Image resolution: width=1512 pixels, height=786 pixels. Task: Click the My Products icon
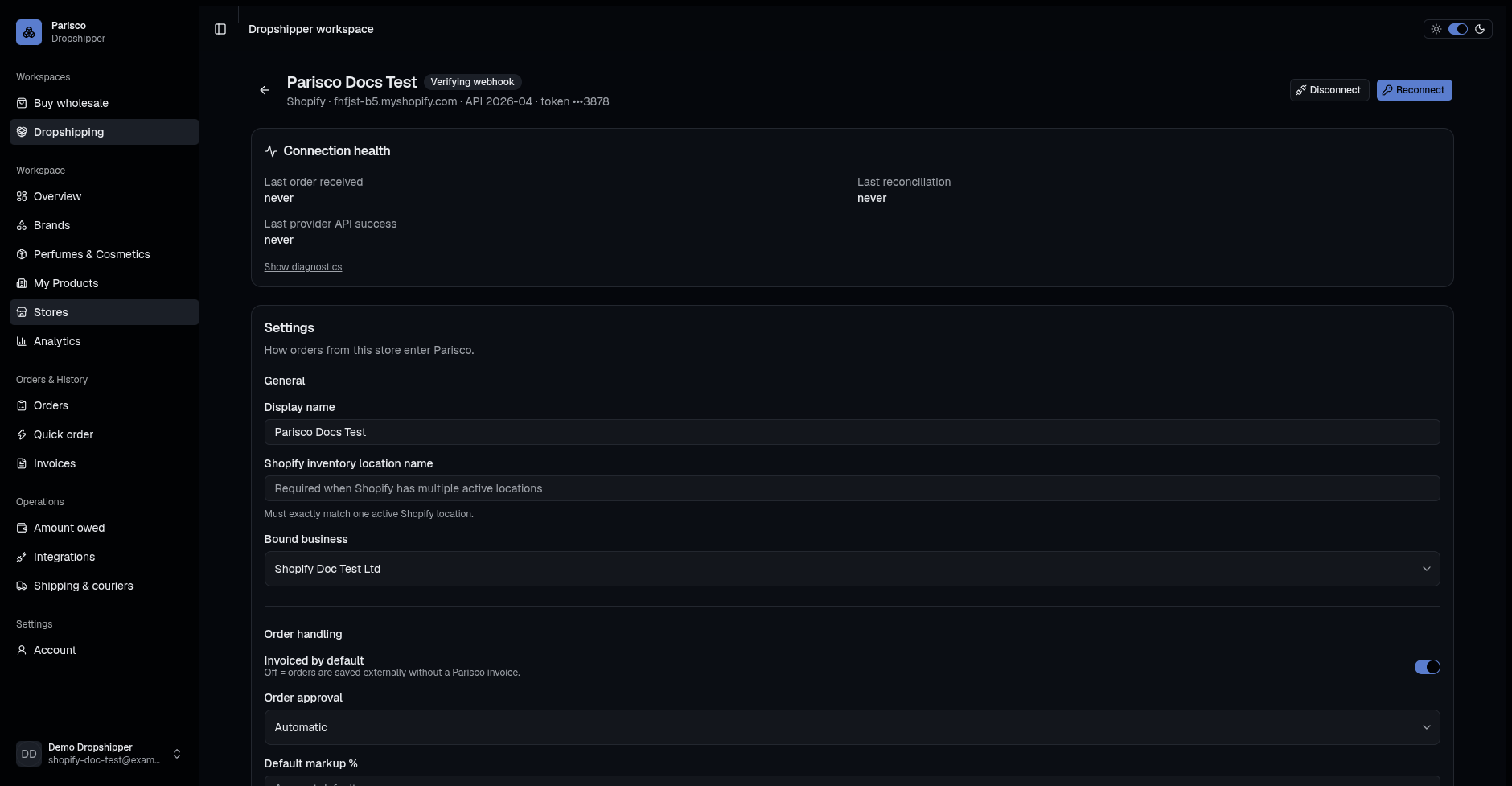pos(22,283)
